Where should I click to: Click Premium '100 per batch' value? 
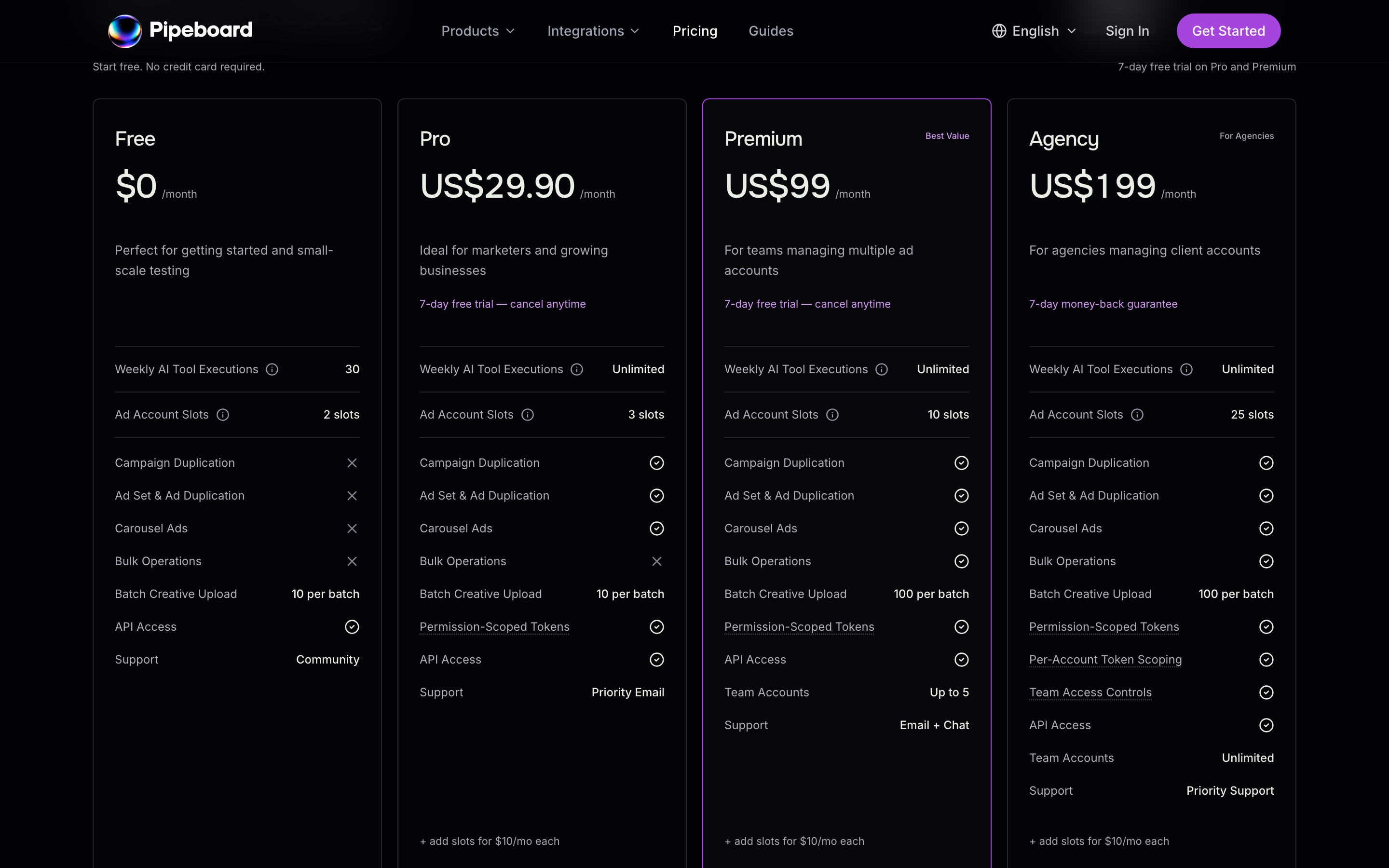pos(931,594)
